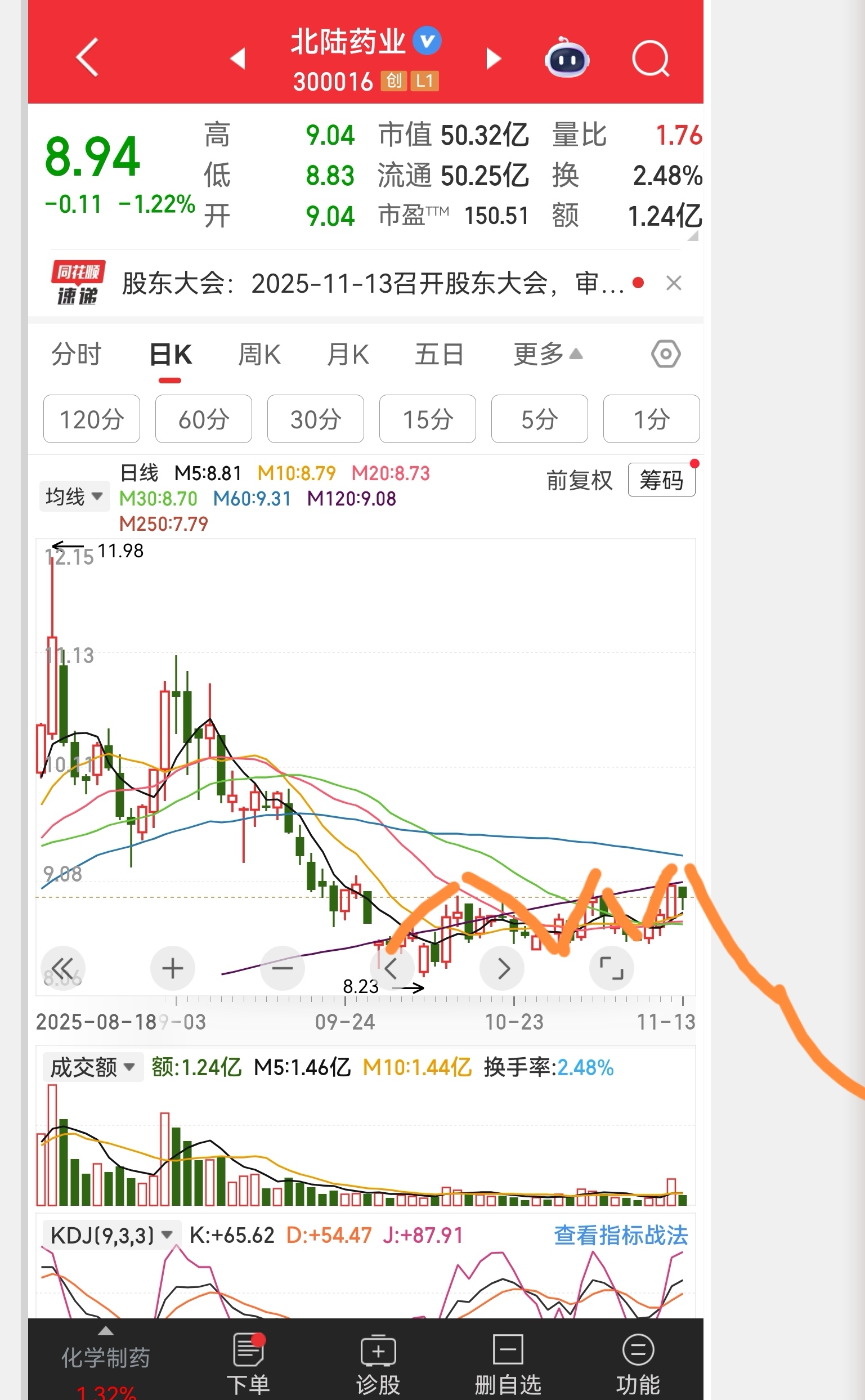Open the 同花顺速递 news logo
Image resolution: width=865 pixels, height=1400 pixels.
[x=77, y=283]
